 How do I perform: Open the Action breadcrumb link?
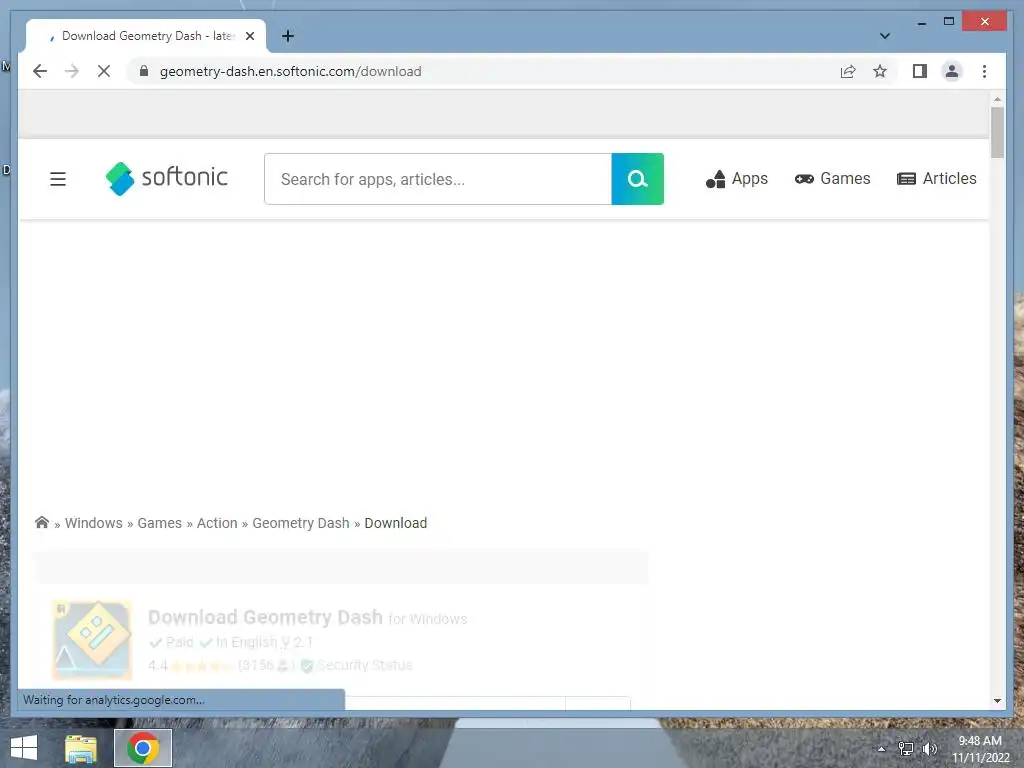(217, 523)
